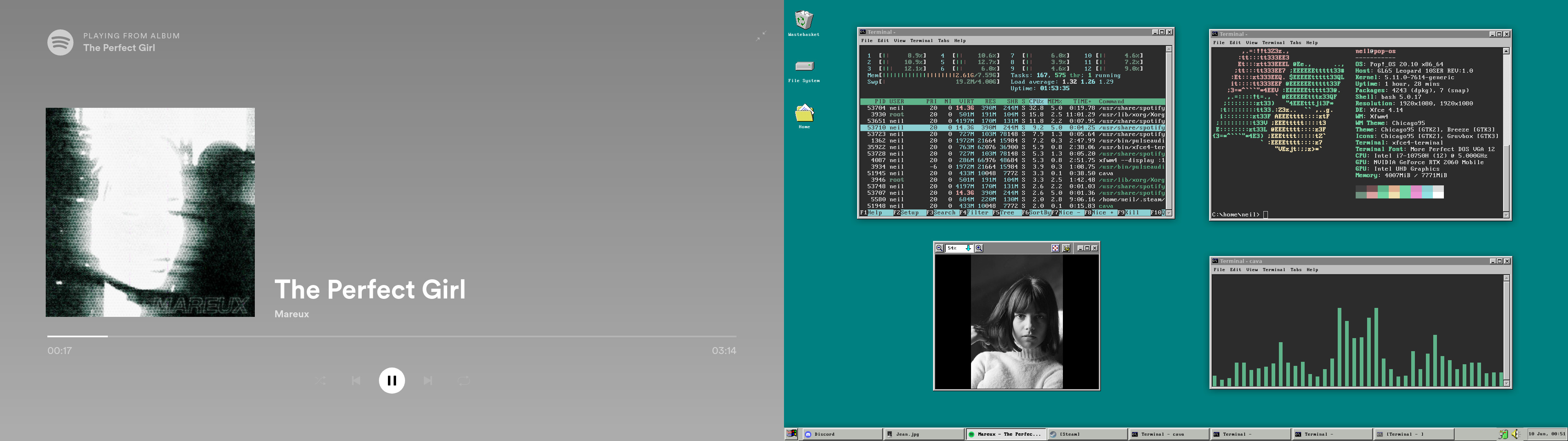Enable shuffle playback in Spotify
1568x441 pixels.
point(321,380)
